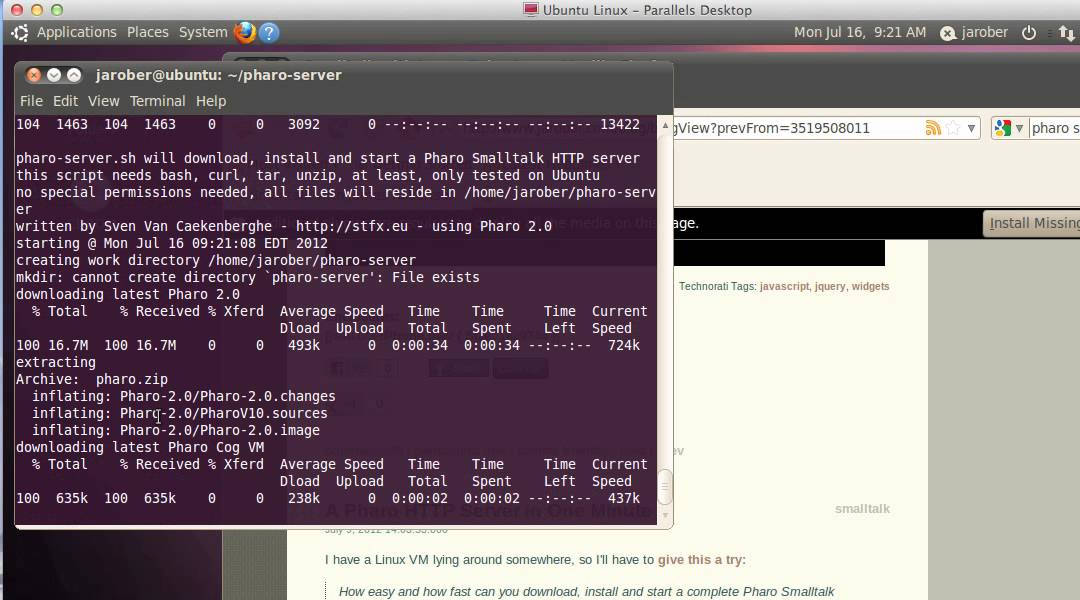Viewport: 1080px width, 600px height.
Task: Open the Help launcher question-mark icon
Action: 269,32
